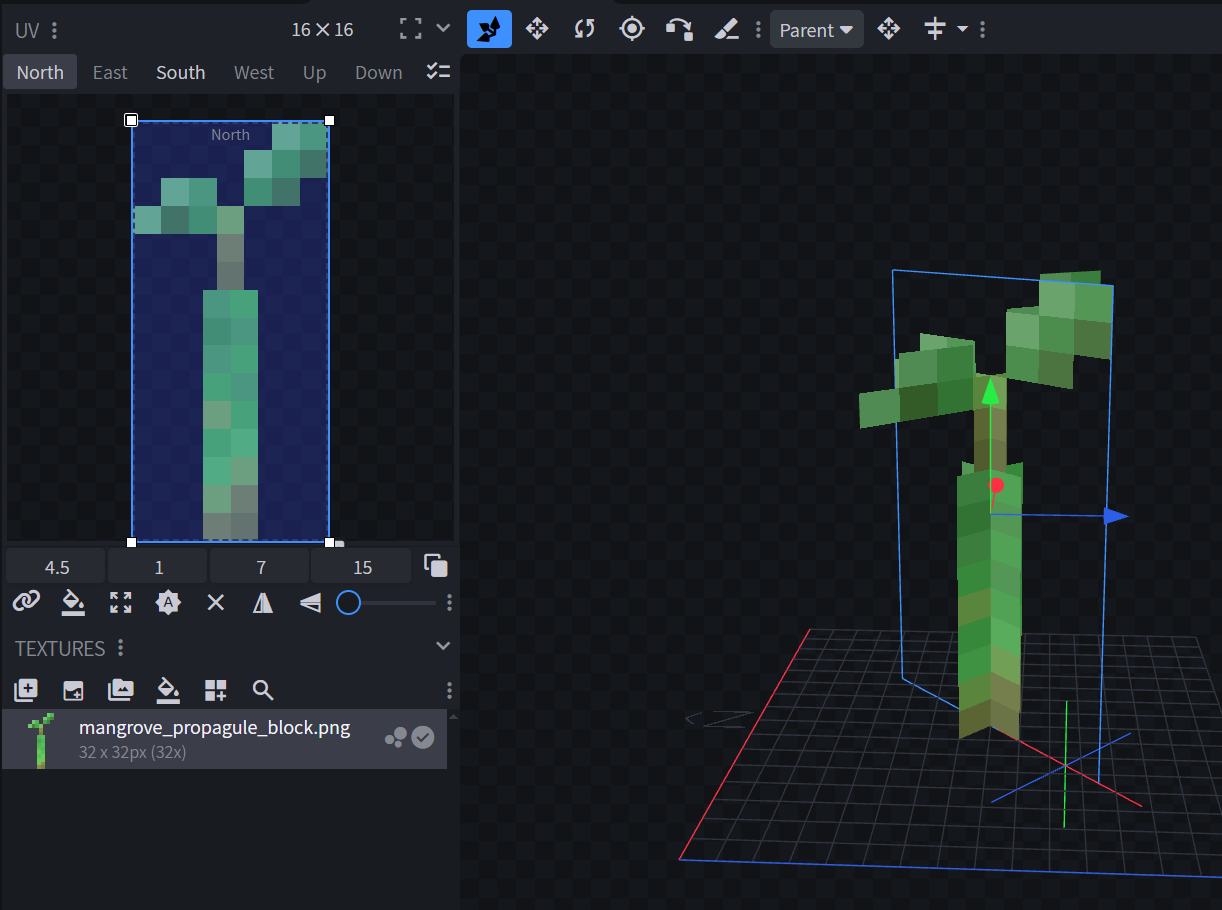Screen dimensions: 1222x910
Task: Click the mangrove propagule texture thumbnail
Action: point(40,740)
